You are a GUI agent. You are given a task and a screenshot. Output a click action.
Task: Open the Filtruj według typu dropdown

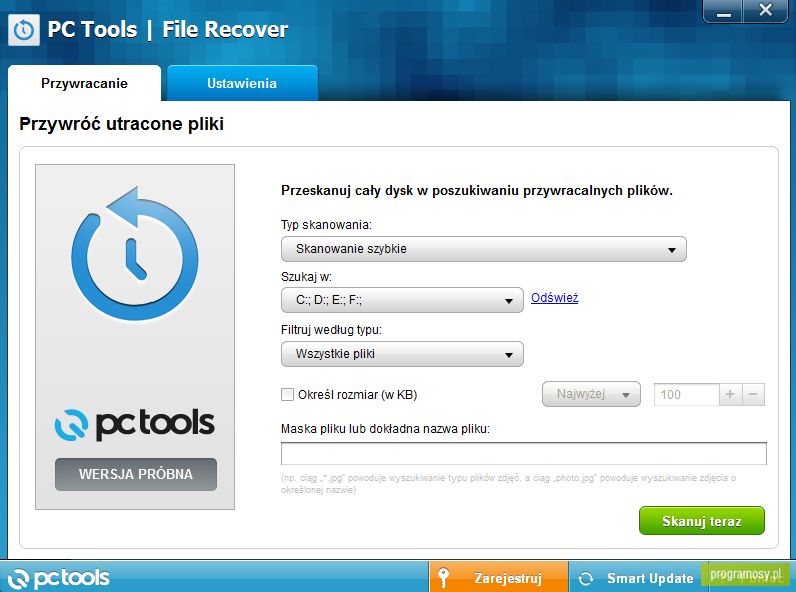(x=402, y=354)
